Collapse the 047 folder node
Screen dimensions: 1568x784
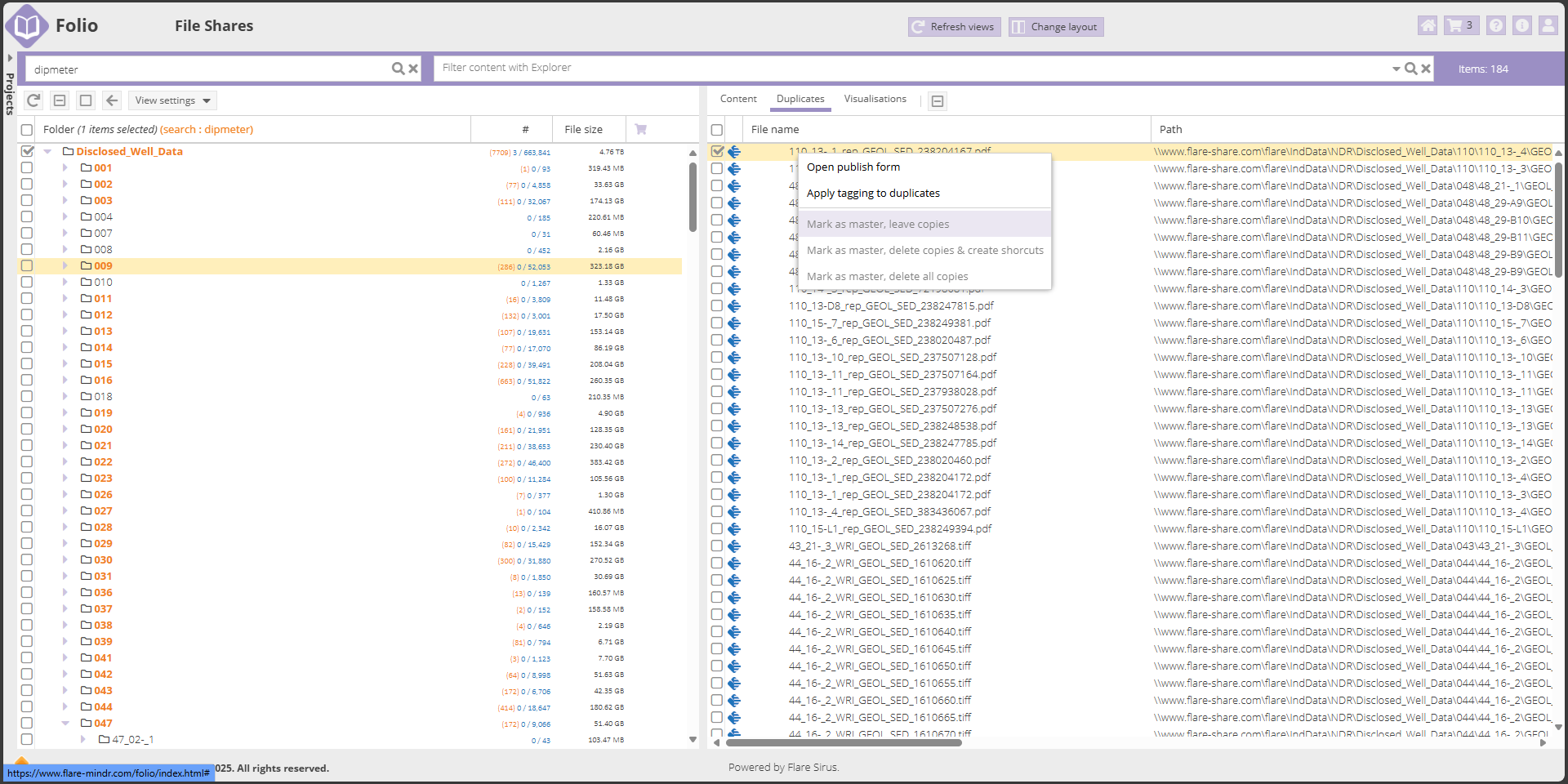65,724
